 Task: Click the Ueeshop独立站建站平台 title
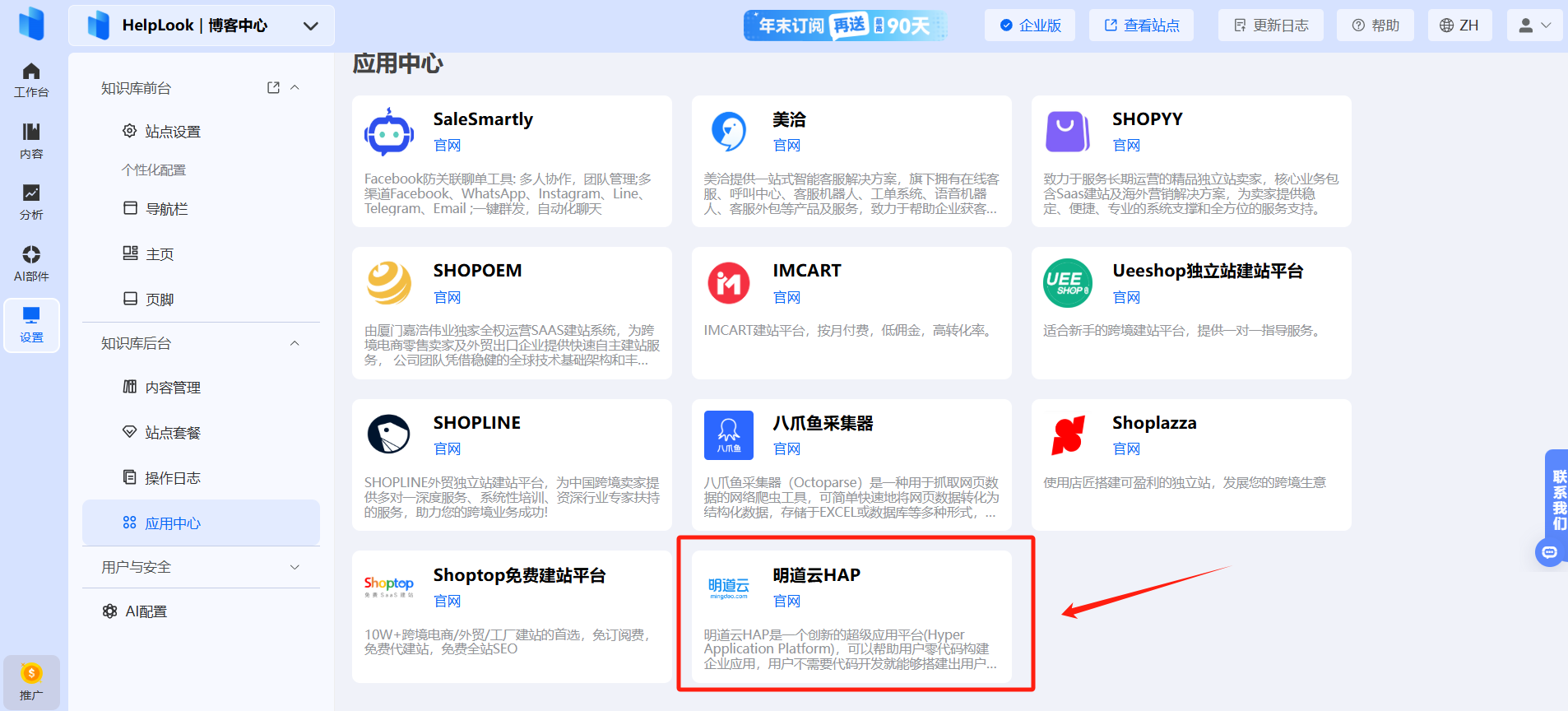click(x=1208, y=271)
